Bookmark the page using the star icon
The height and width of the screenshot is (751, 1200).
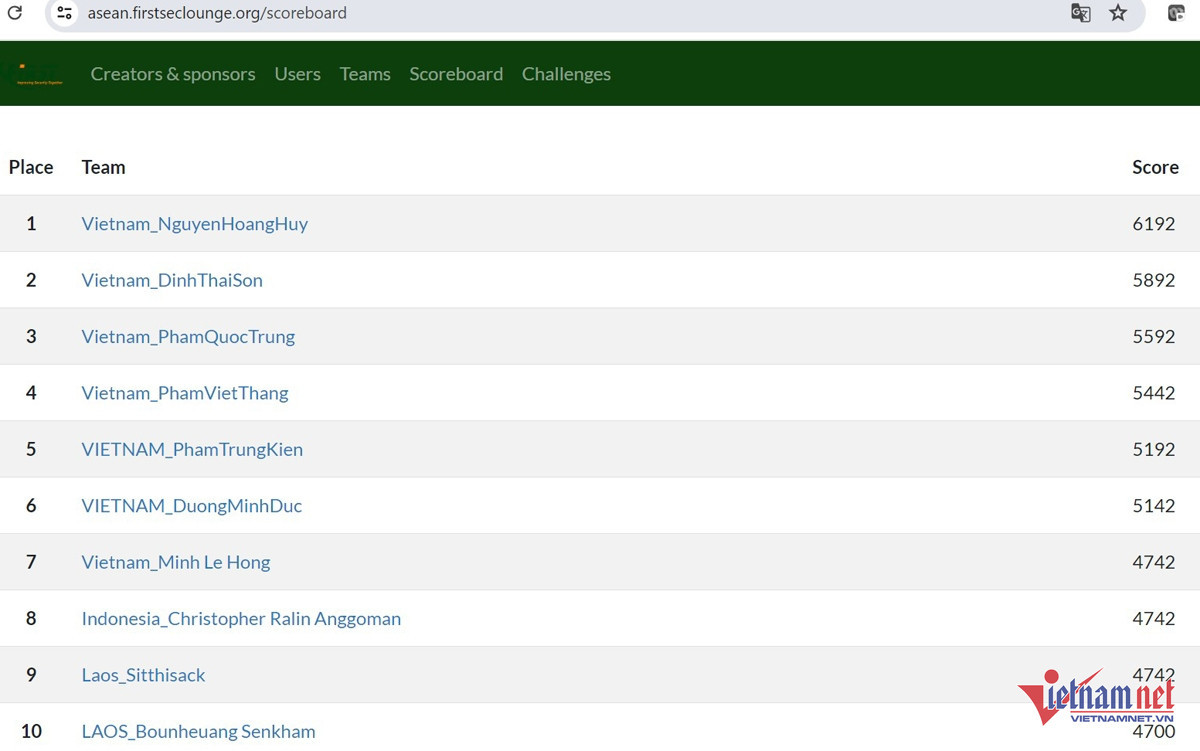(x=1118, y=13)
